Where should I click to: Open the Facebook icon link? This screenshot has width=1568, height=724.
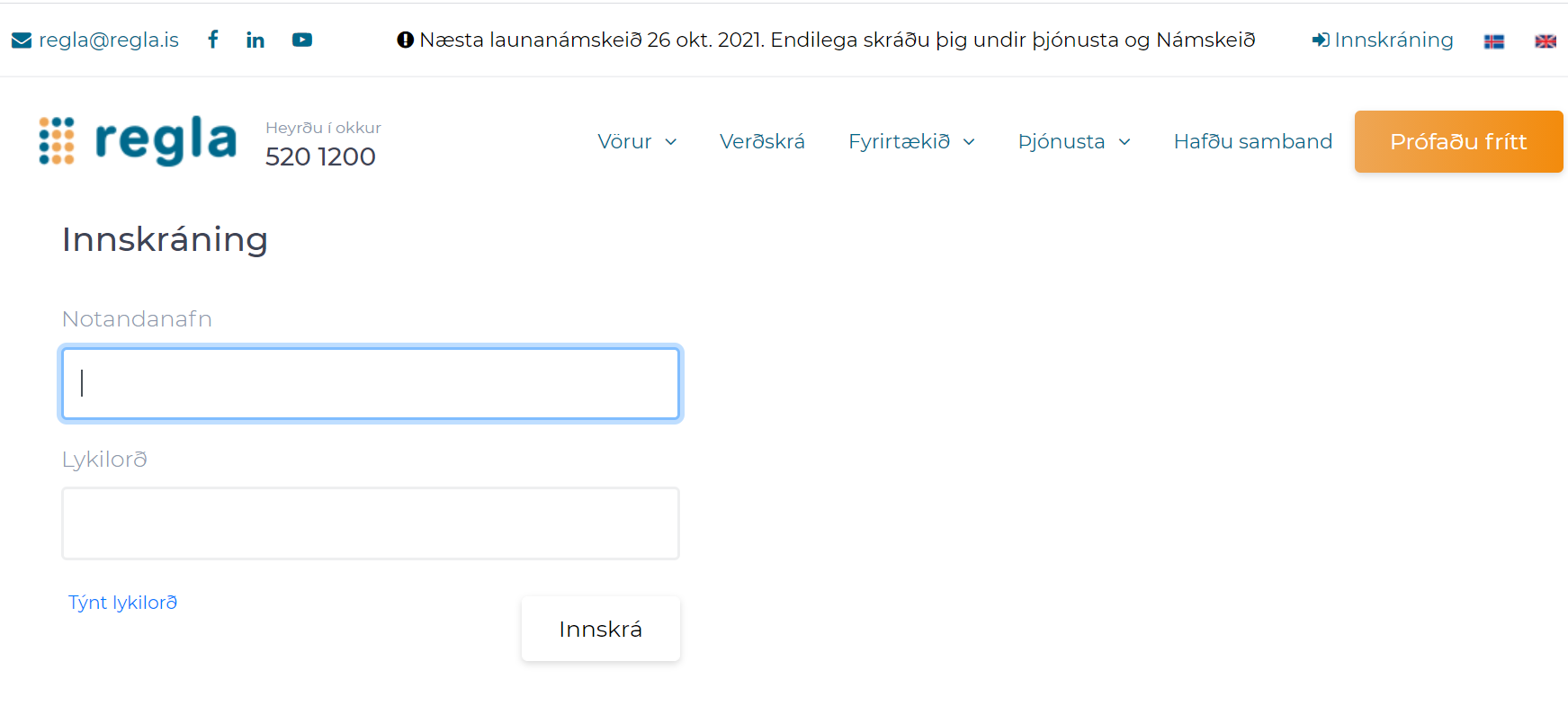[x=213, y=40]
